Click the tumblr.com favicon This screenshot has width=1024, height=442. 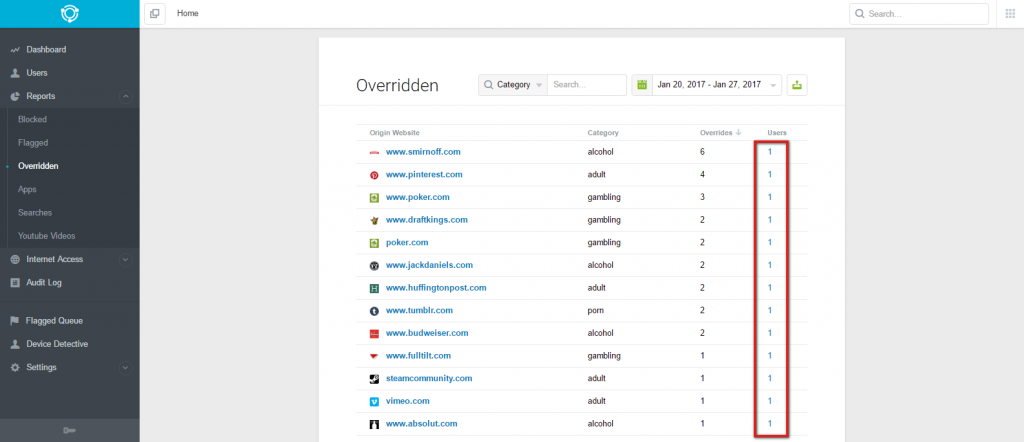(x=374, y=311)
